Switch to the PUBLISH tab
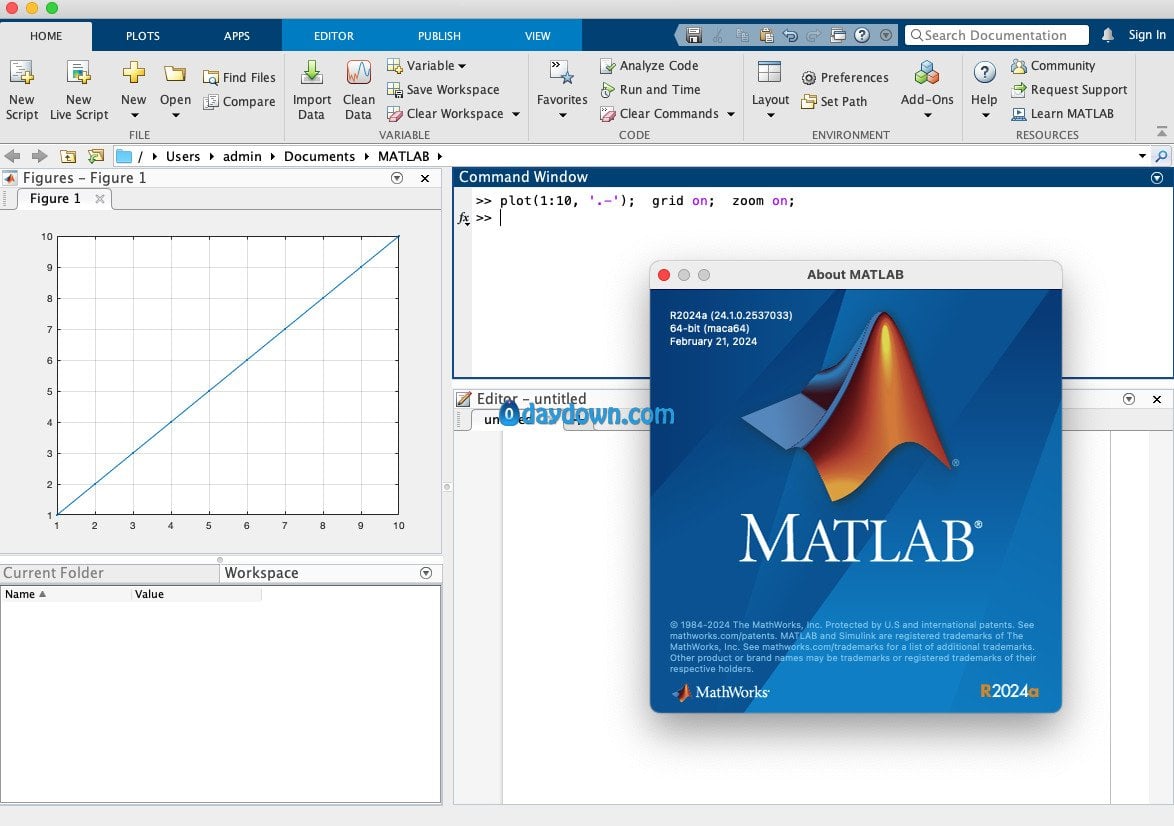 [440, 36]
